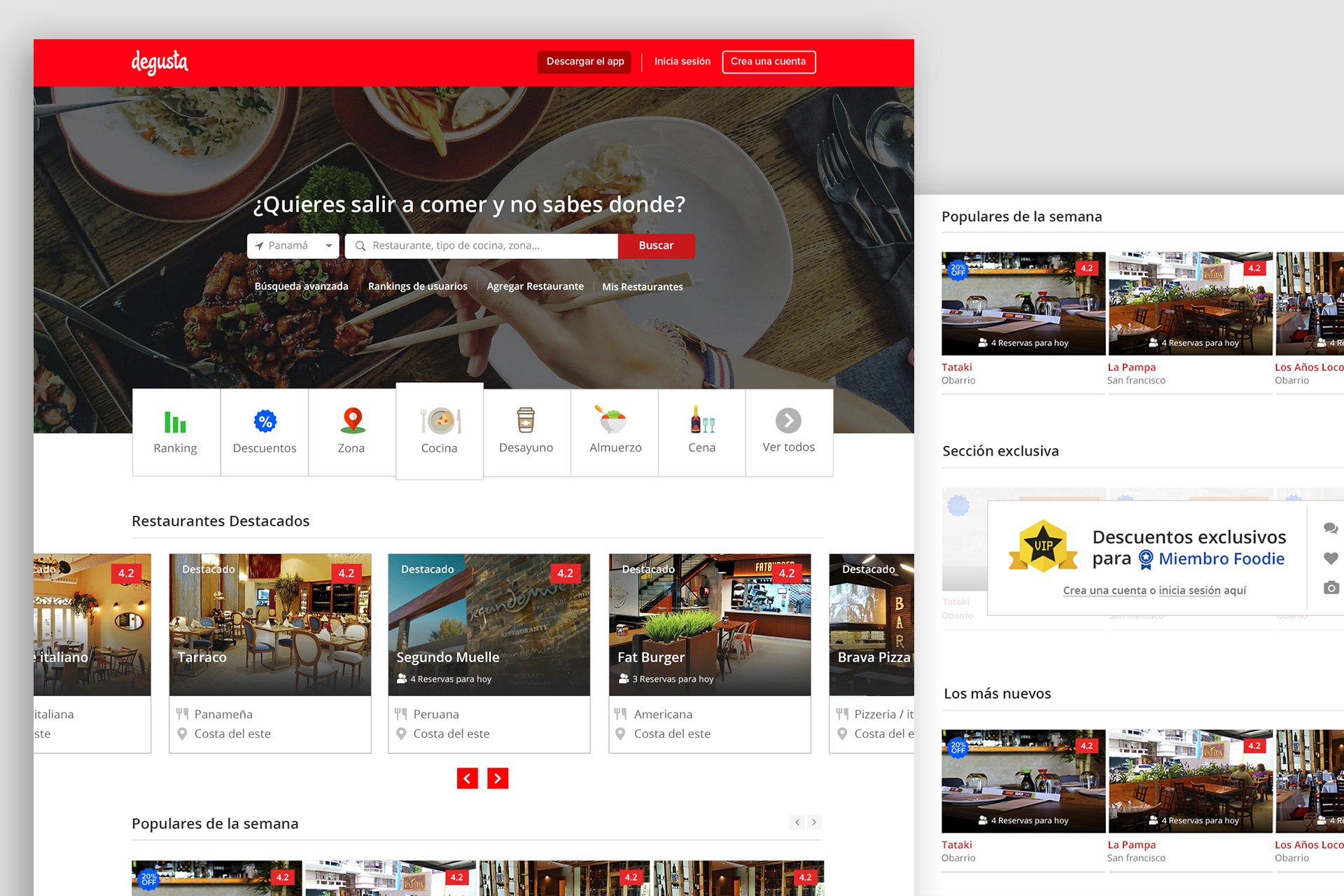Open the Ranking bar chart icon
Image resolution: width=1344 pixels, height=896 pixels.
[175, 422]
